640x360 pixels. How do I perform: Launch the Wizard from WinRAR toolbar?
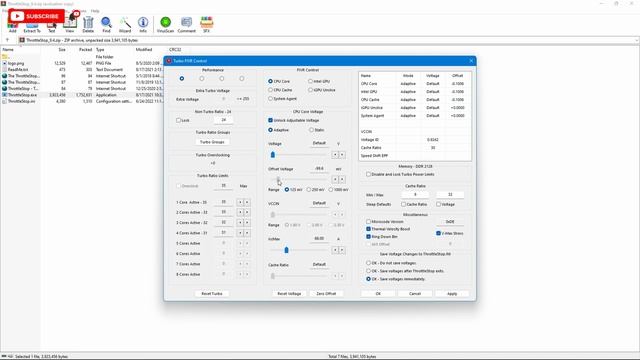[125, 24]
